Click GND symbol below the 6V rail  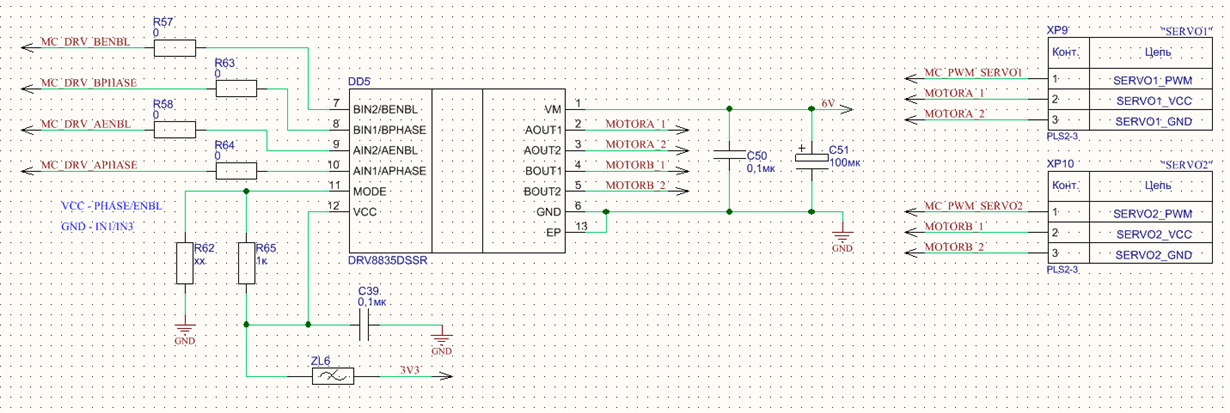click(x=843, y=238)
